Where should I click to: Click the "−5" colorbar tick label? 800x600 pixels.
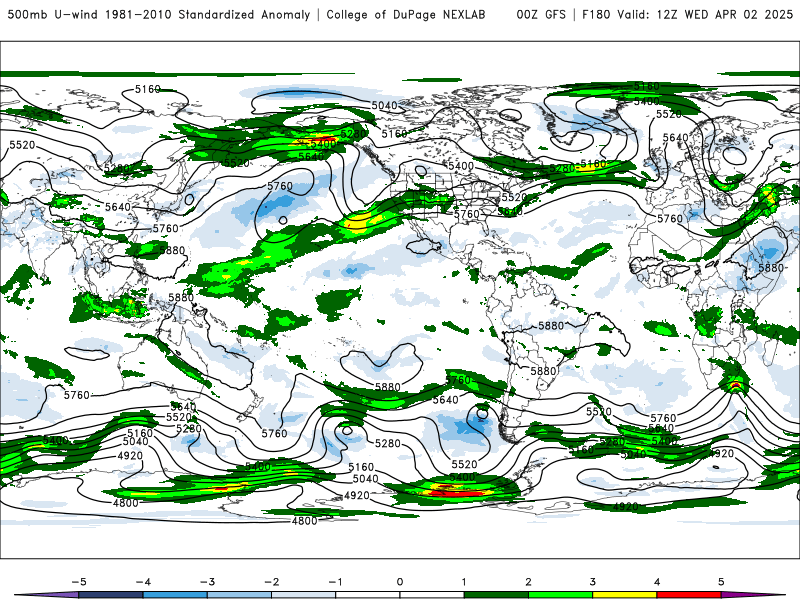click(79, 582)
